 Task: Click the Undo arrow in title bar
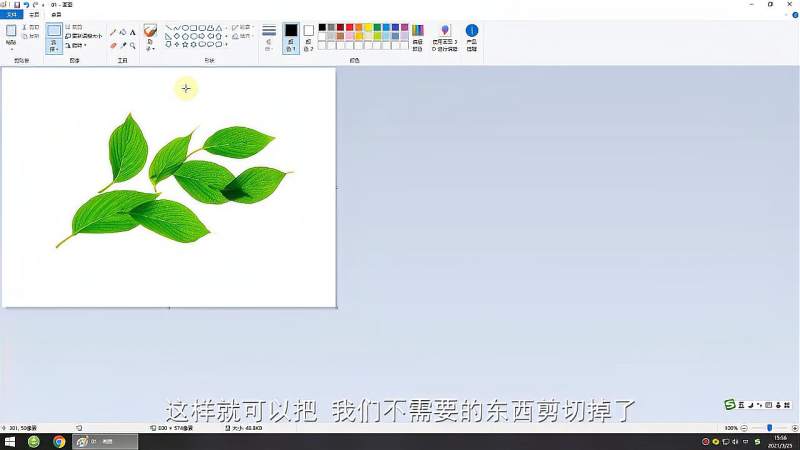[26, 5]
